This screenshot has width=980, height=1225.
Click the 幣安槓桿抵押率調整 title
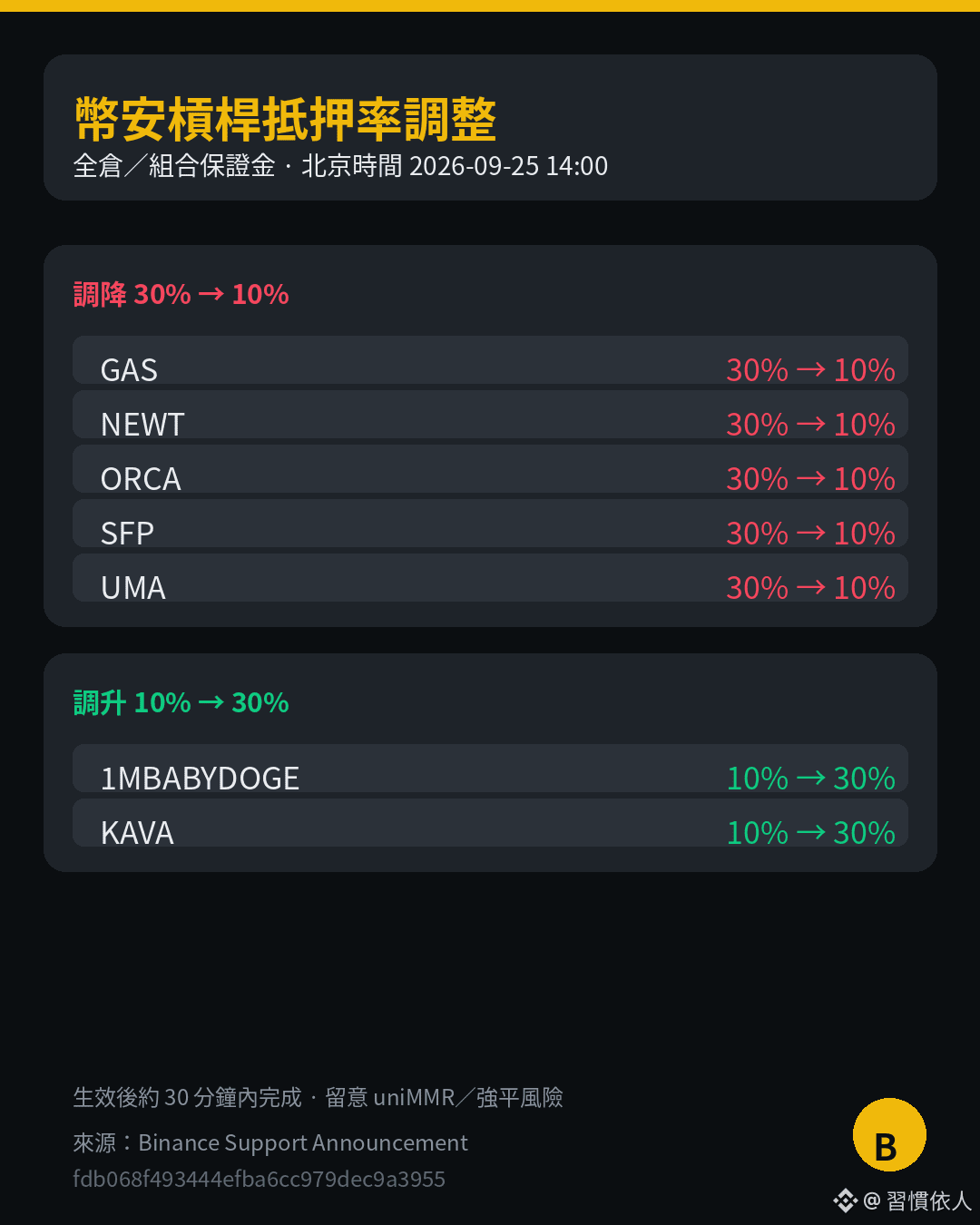click(x=285, y=119)
